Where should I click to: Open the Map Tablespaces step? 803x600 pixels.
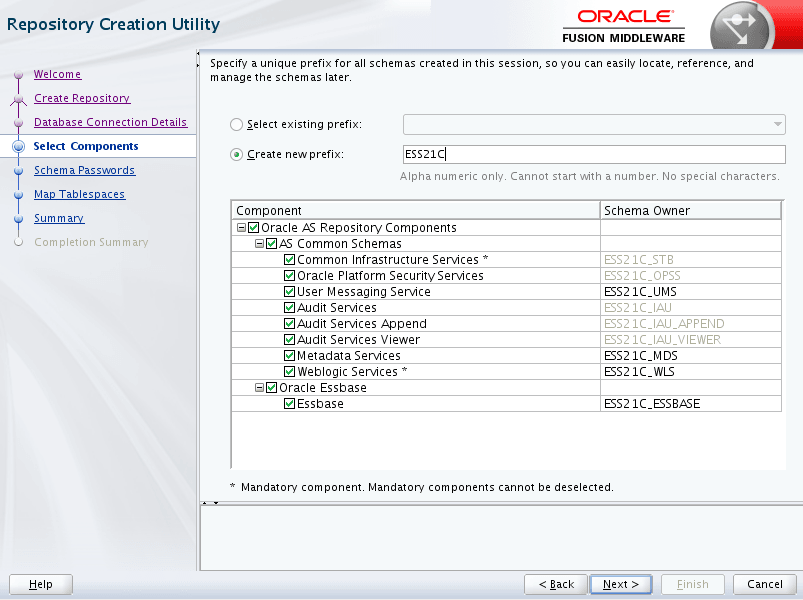click(x=79, y=195)
